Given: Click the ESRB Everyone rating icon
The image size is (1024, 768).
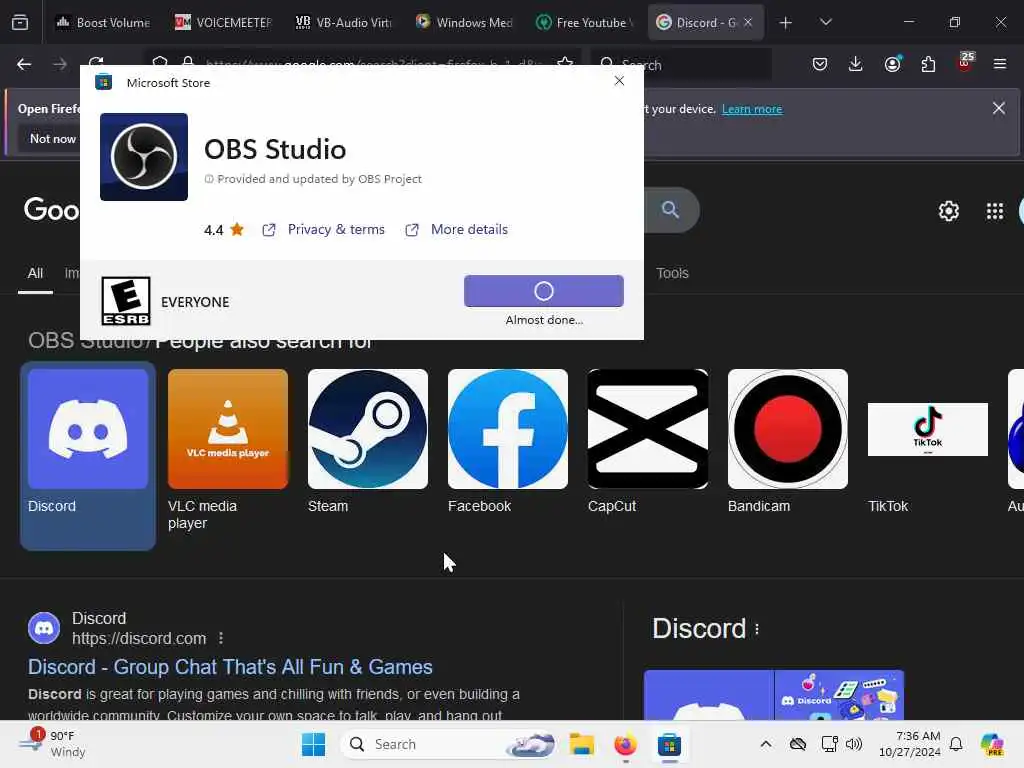Looking at the screenshot, I should 126,301.
